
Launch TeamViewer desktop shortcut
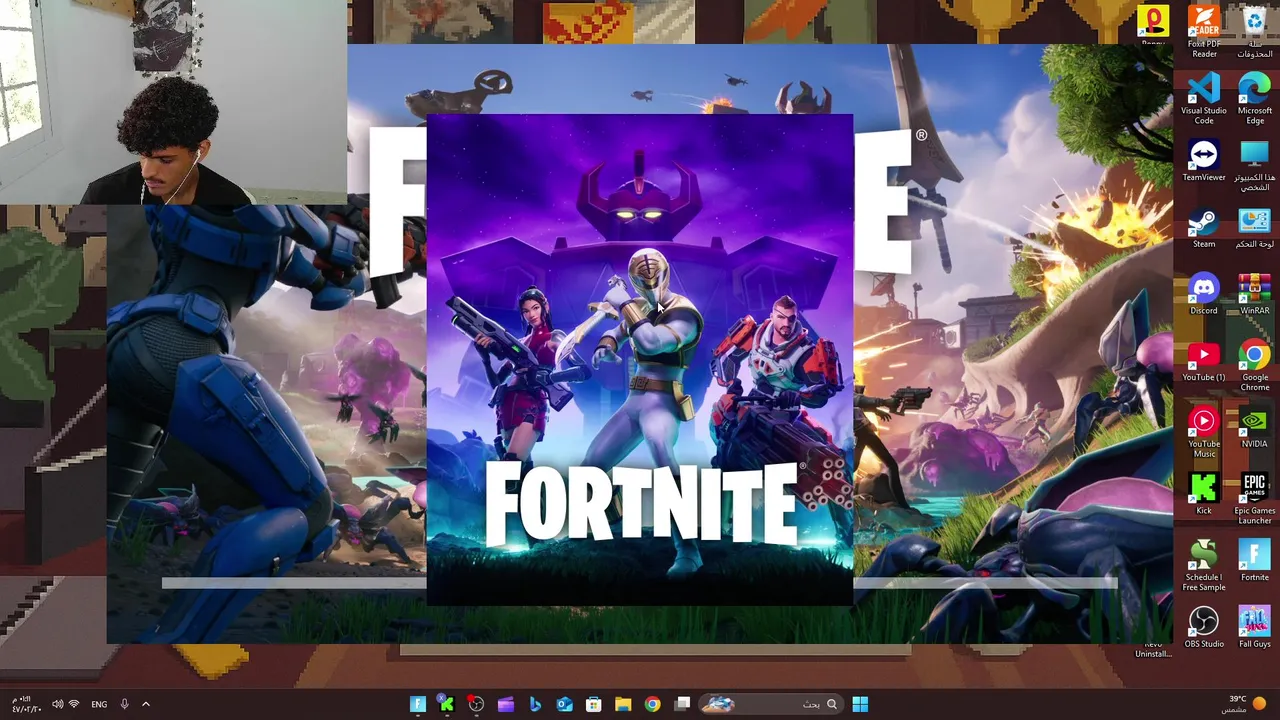point(1204,161)
